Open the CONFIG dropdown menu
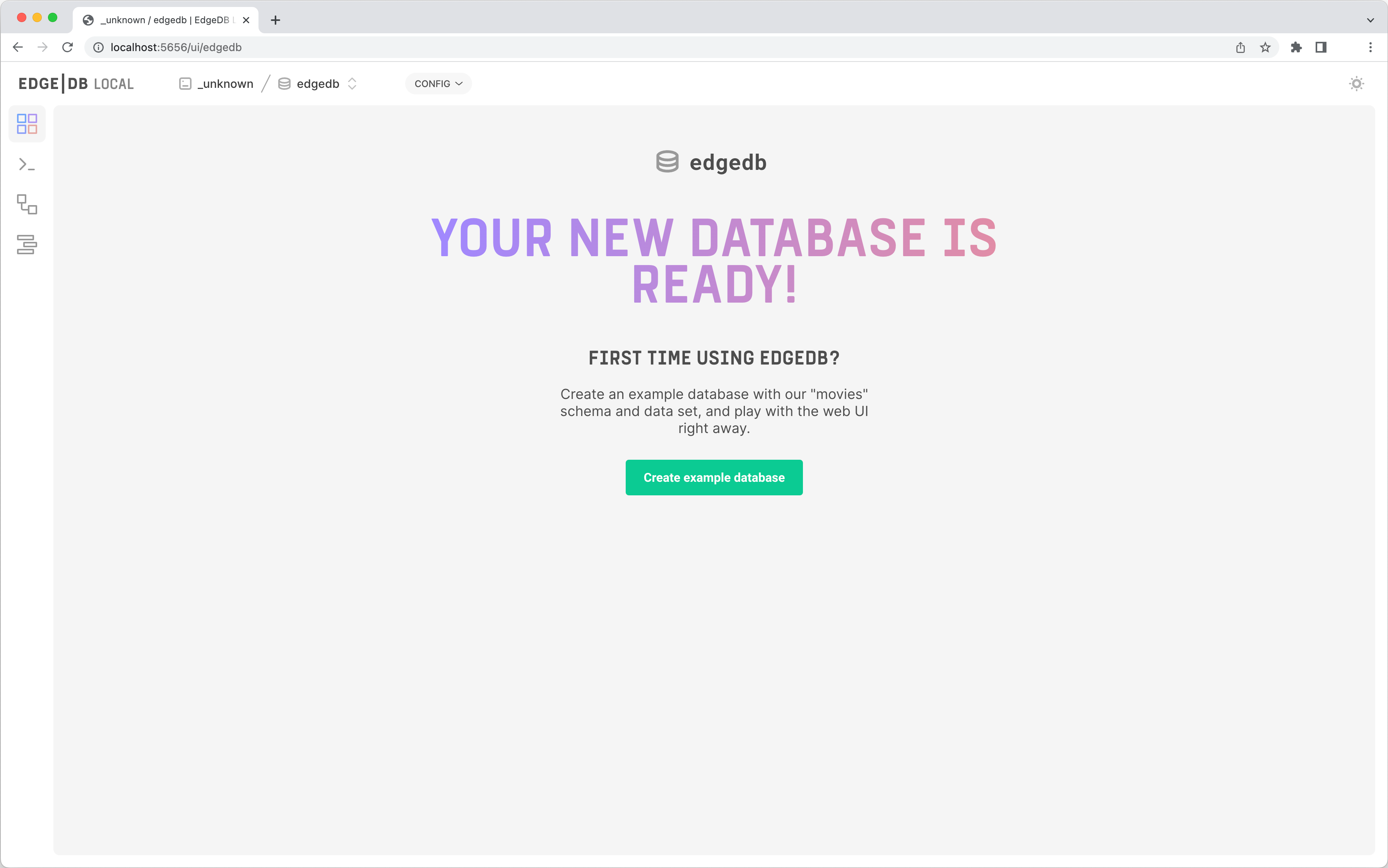Viewport: 1388px width, 868px height. [x=438, y=84]
